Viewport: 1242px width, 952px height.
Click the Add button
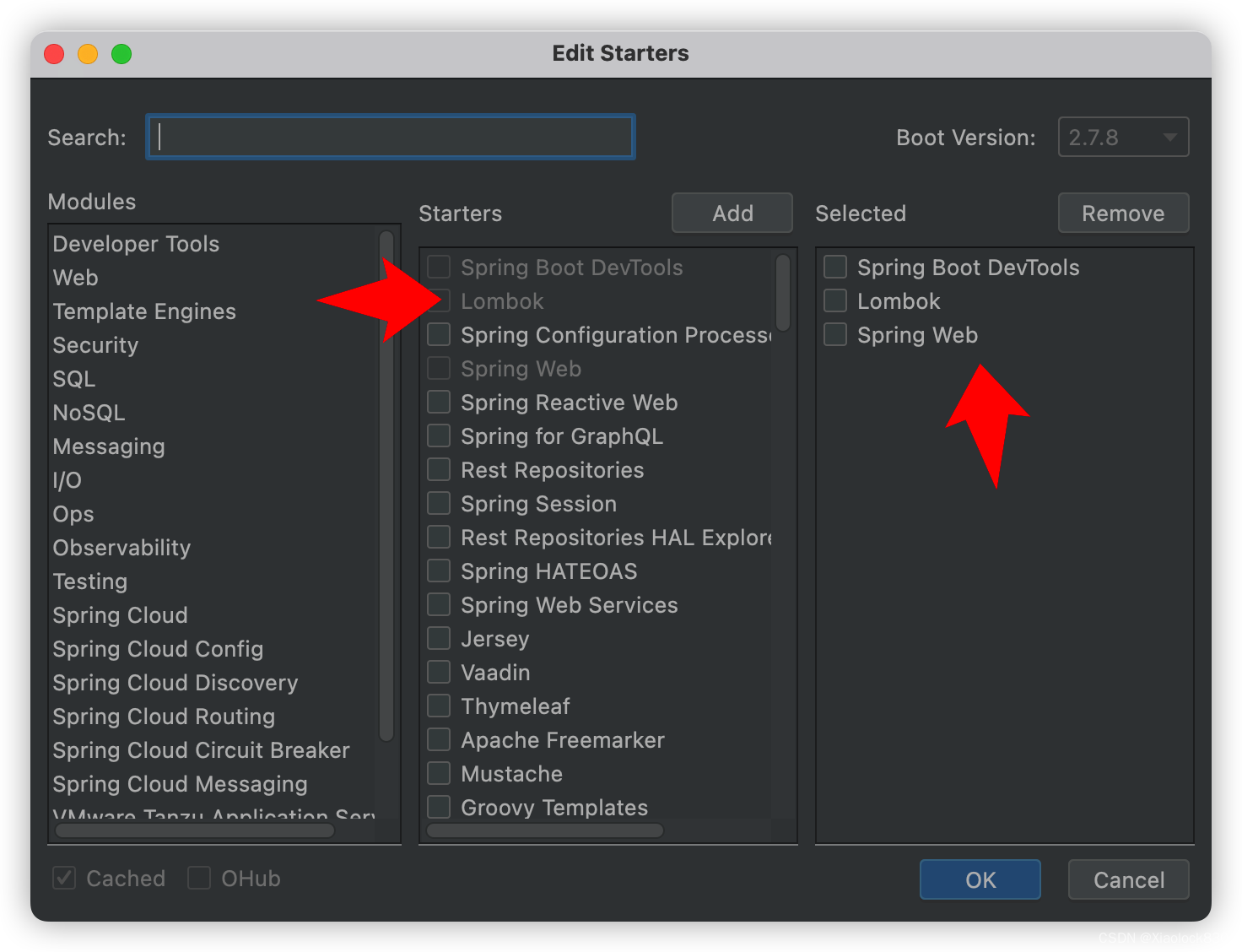coord(732,213)
